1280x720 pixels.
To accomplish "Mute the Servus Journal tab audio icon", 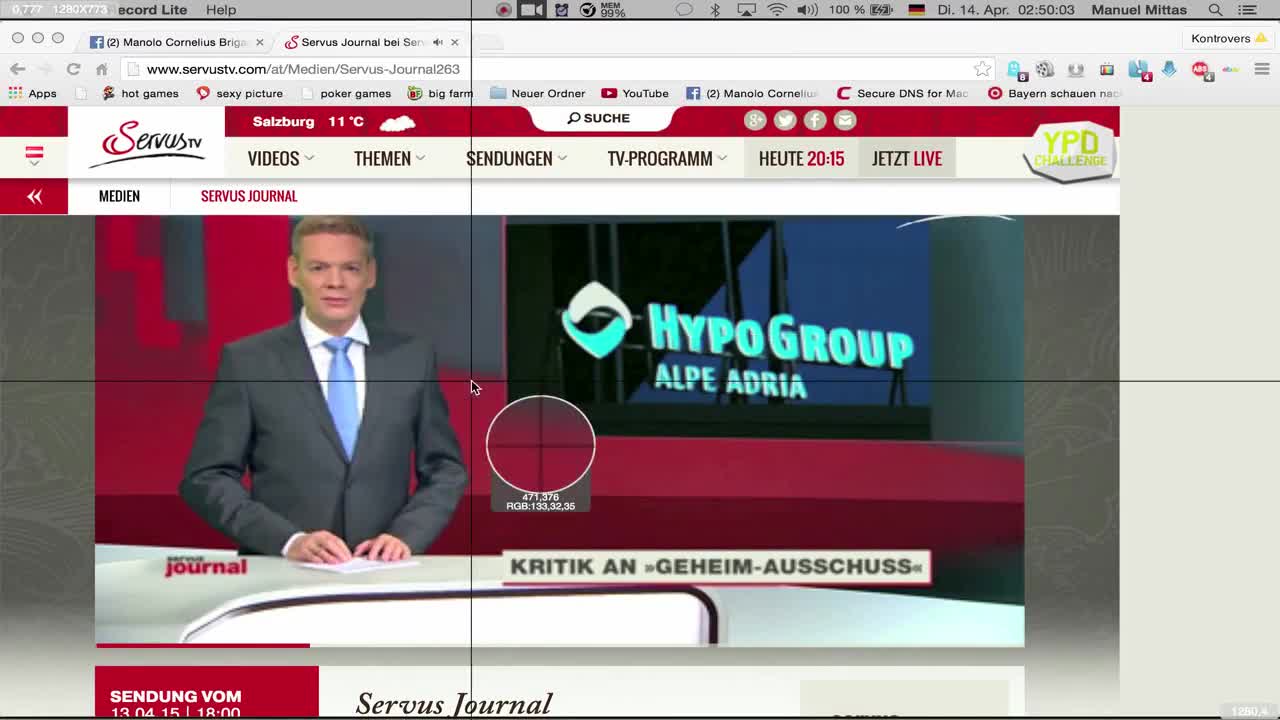I will click(438, 42).
